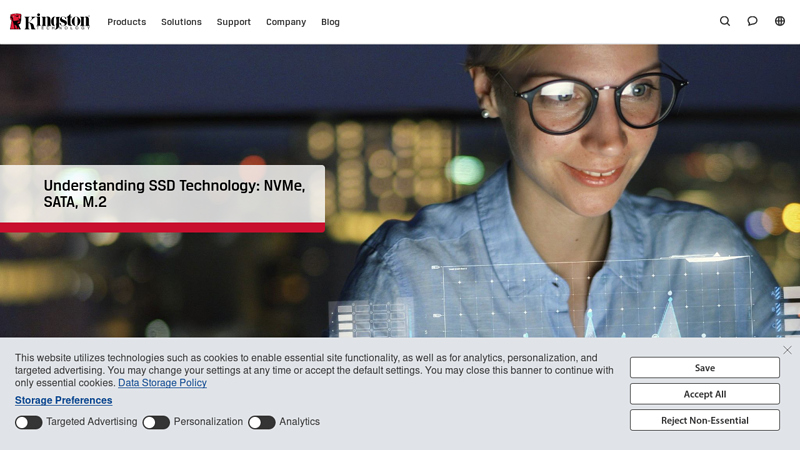
Task: Go to the Blog menu item
Action: pyautogui.click(x=330, y=22)
